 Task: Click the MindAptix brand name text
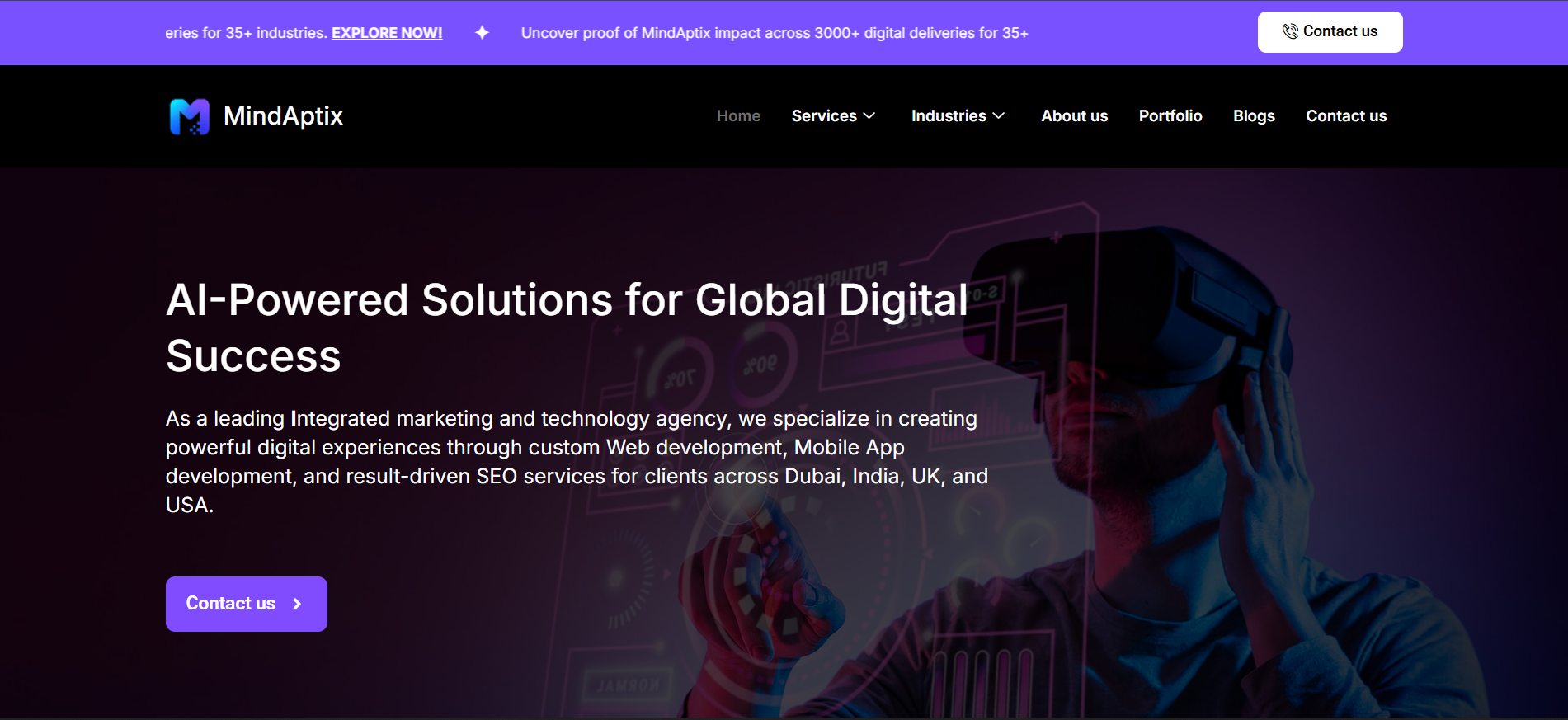(283, 116)
